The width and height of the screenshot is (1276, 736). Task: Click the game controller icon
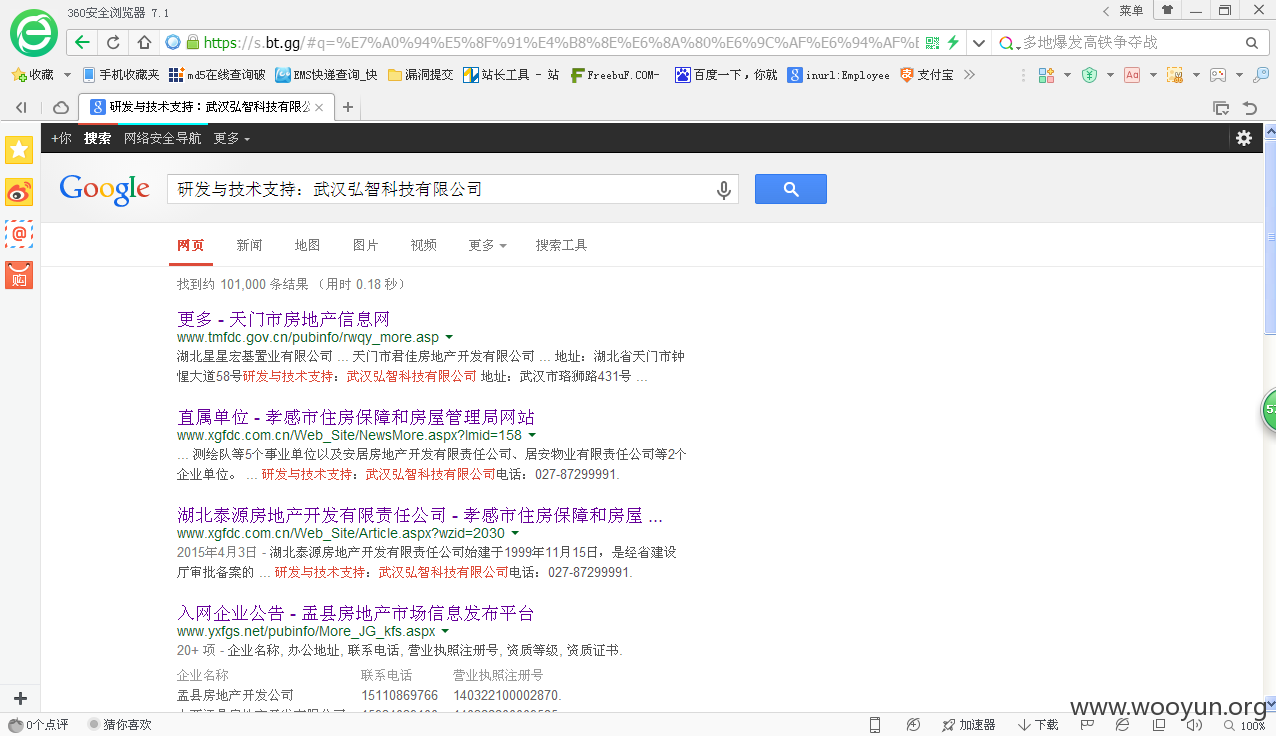click(1218, 75)
